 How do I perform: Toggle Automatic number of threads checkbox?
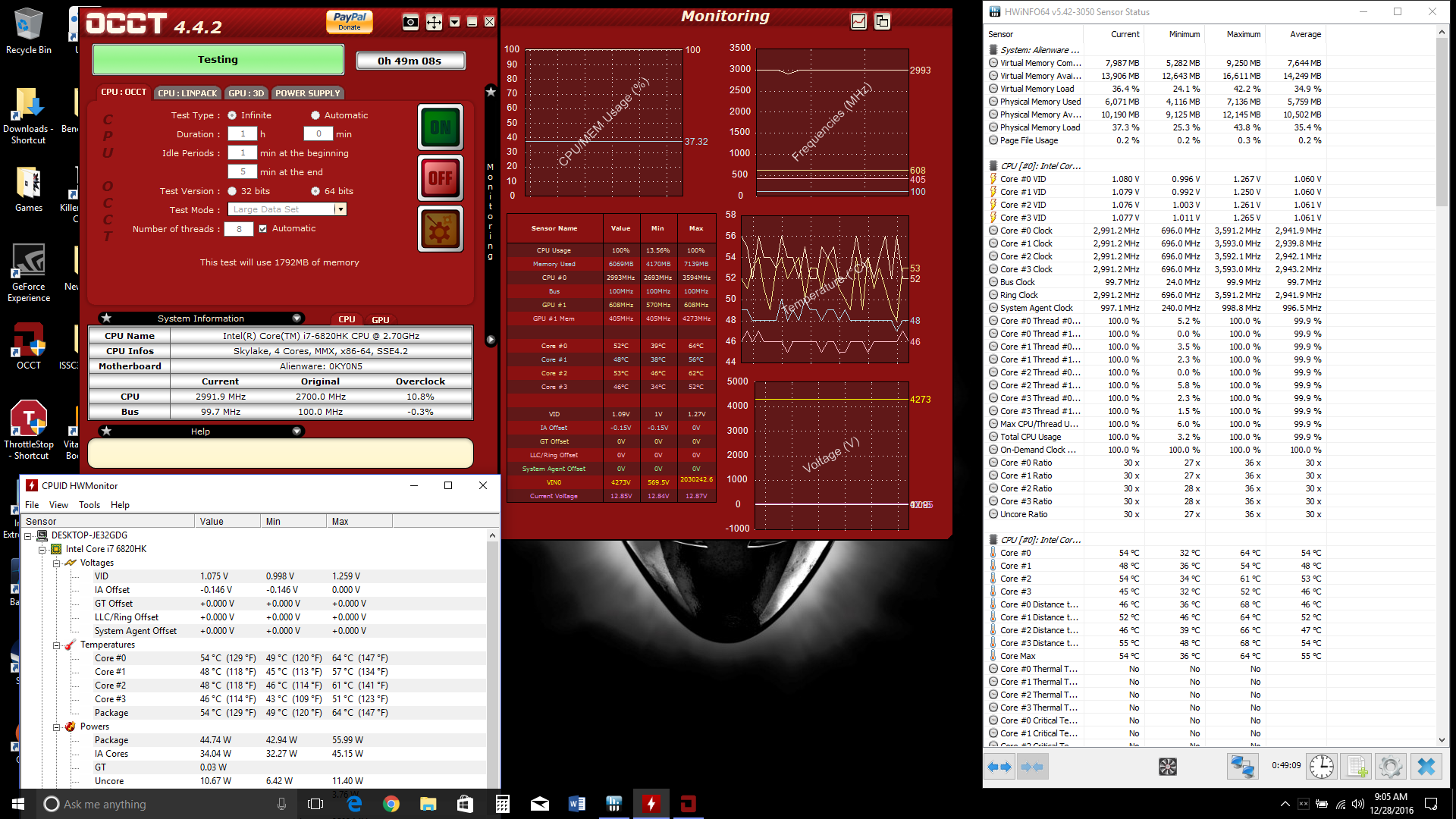click(x=263, y=228)
